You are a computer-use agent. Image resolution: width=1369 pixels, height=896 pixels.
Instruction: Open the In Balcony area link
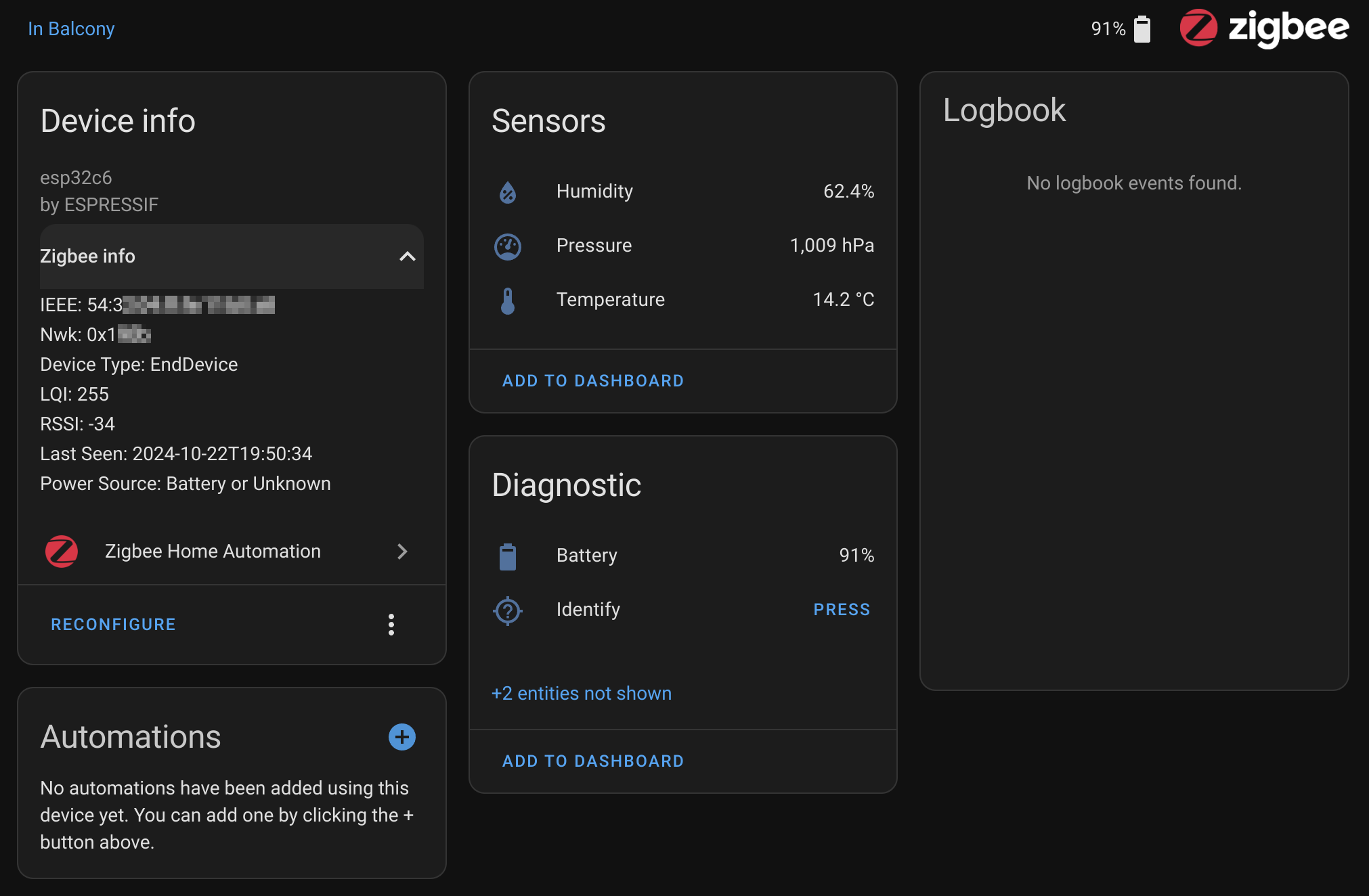coord(71,29)
